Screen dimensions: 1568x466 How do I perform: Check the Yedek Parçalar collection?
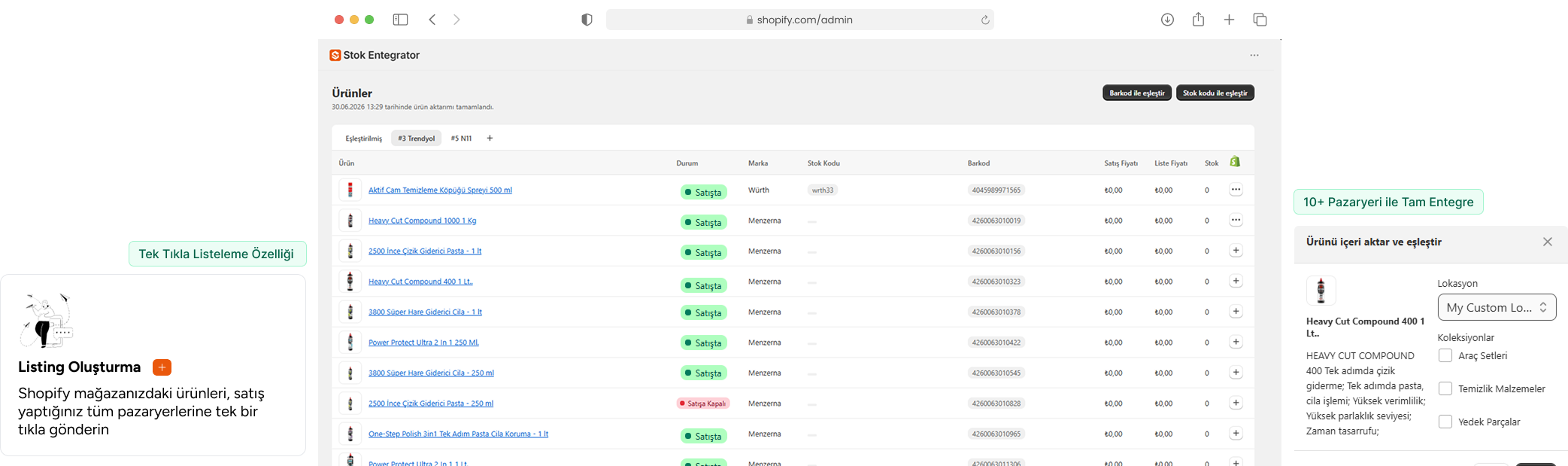pyautogui.click(x=1445, y=422)
